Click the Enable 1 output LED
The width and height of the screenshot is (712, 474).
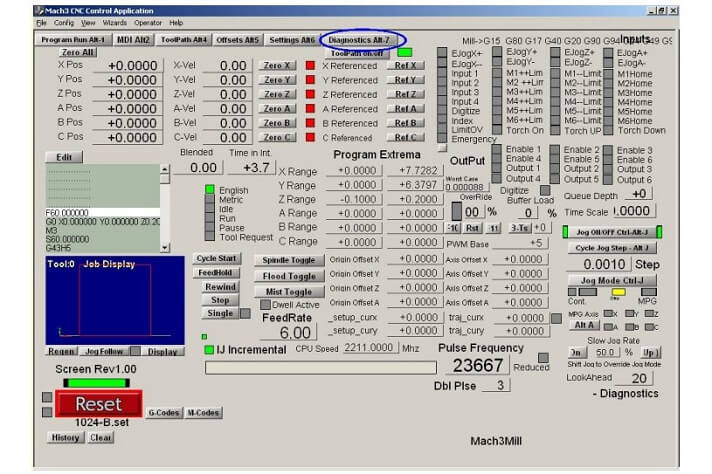pyautogui.click(x=497, y=149)
